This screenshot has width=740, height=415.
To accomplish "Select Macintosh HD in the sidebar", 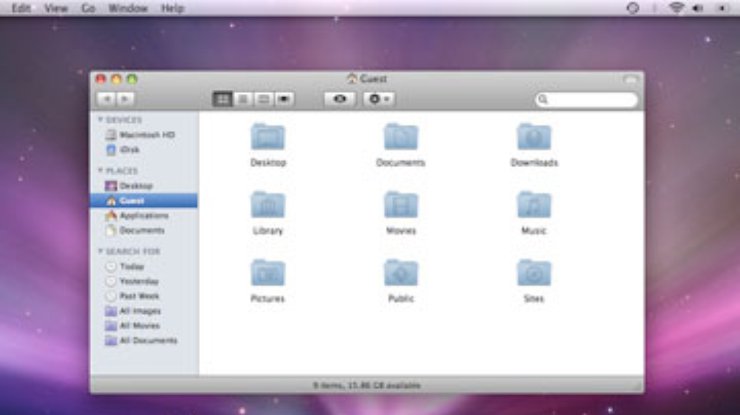I will coord(144,135).
